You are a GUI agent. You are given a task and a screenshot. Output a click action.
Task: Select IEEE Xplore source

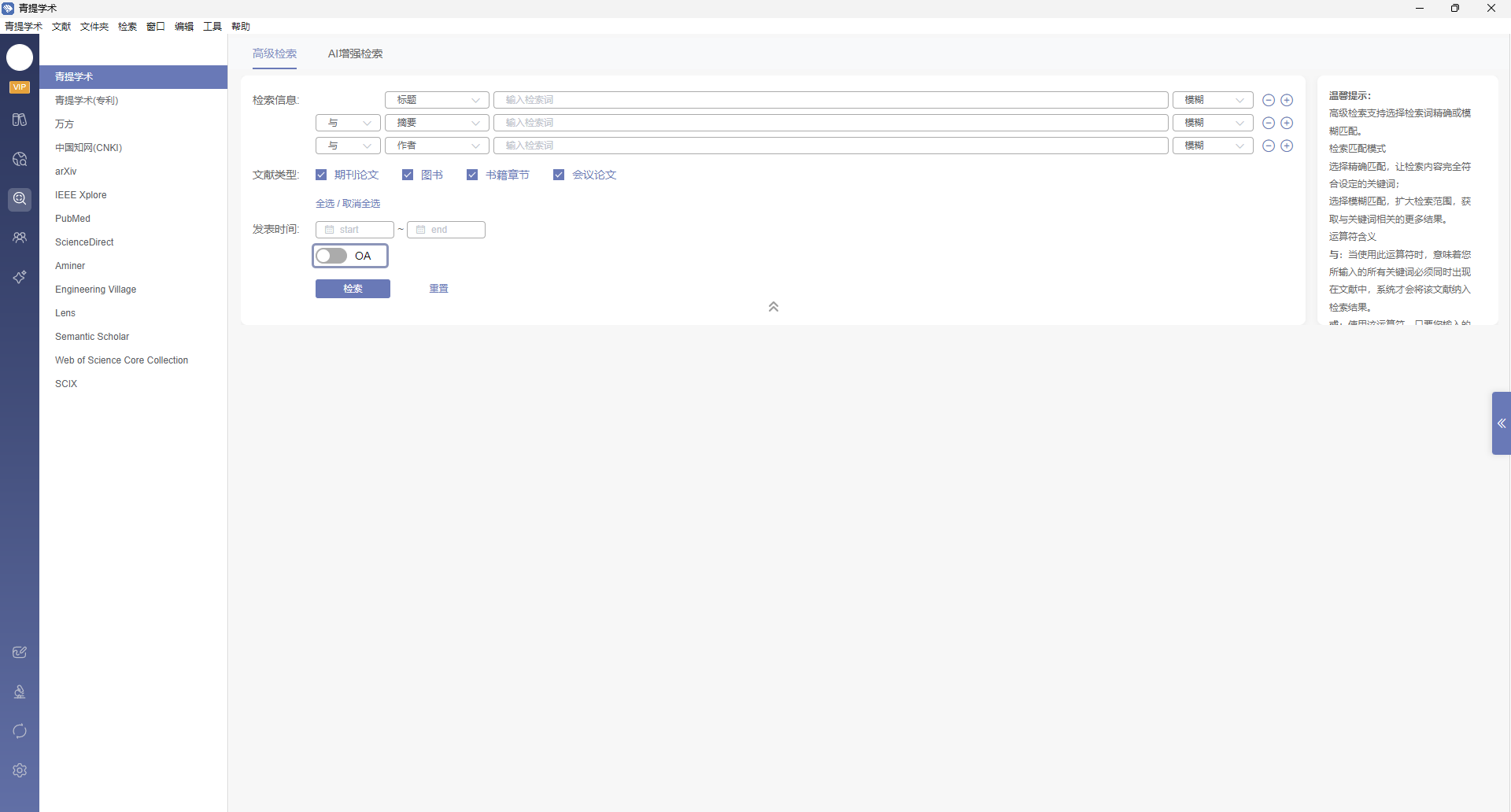(134, 195)
